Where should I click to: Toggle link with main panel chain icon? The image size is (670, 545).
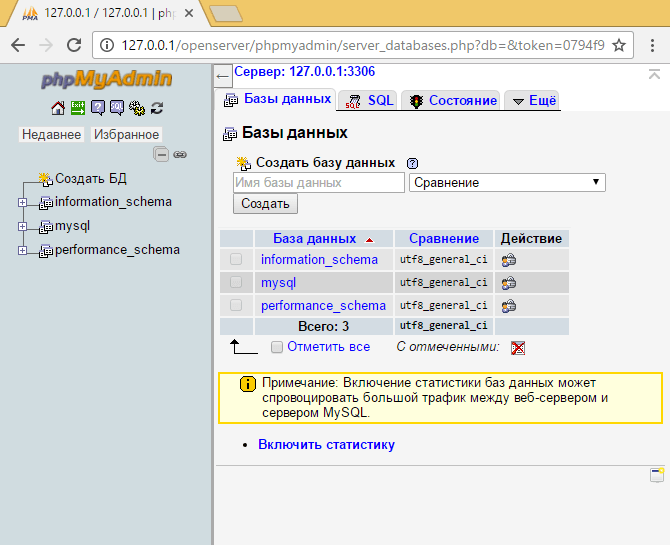[180, 154]
